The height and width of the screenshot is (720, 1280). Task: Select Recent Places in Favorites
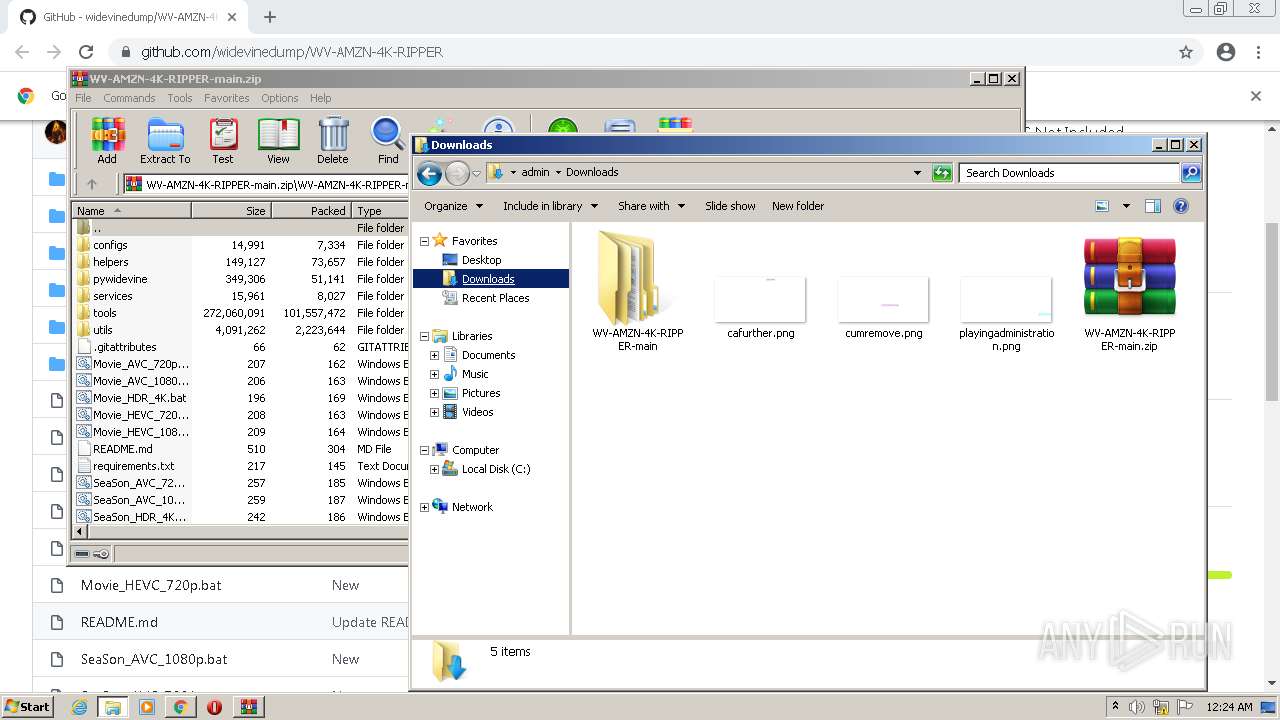pyautogui.click(x=495, y=298)
